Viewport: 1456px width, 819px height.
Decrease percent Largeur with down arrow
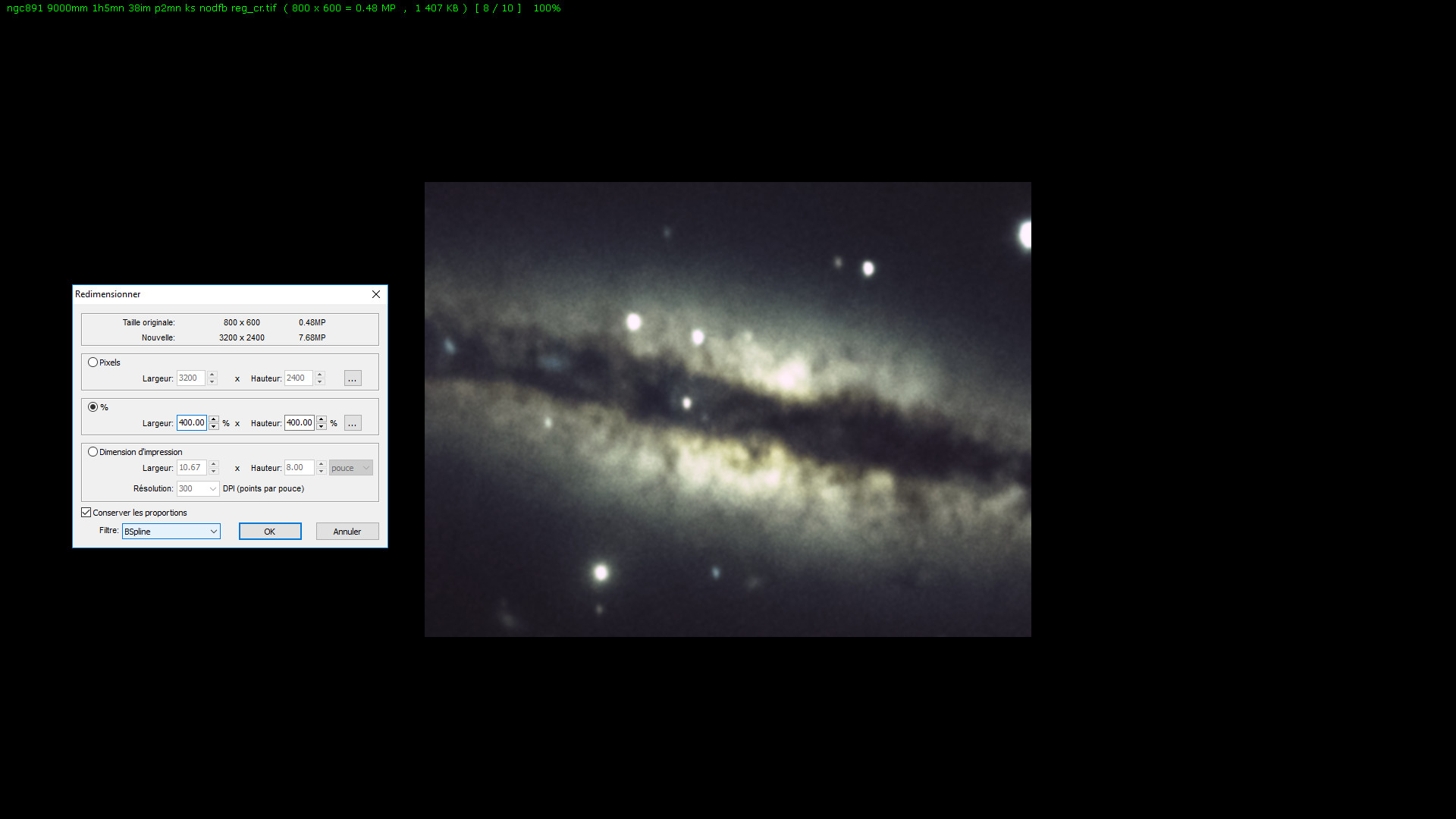tap(214, 427)
